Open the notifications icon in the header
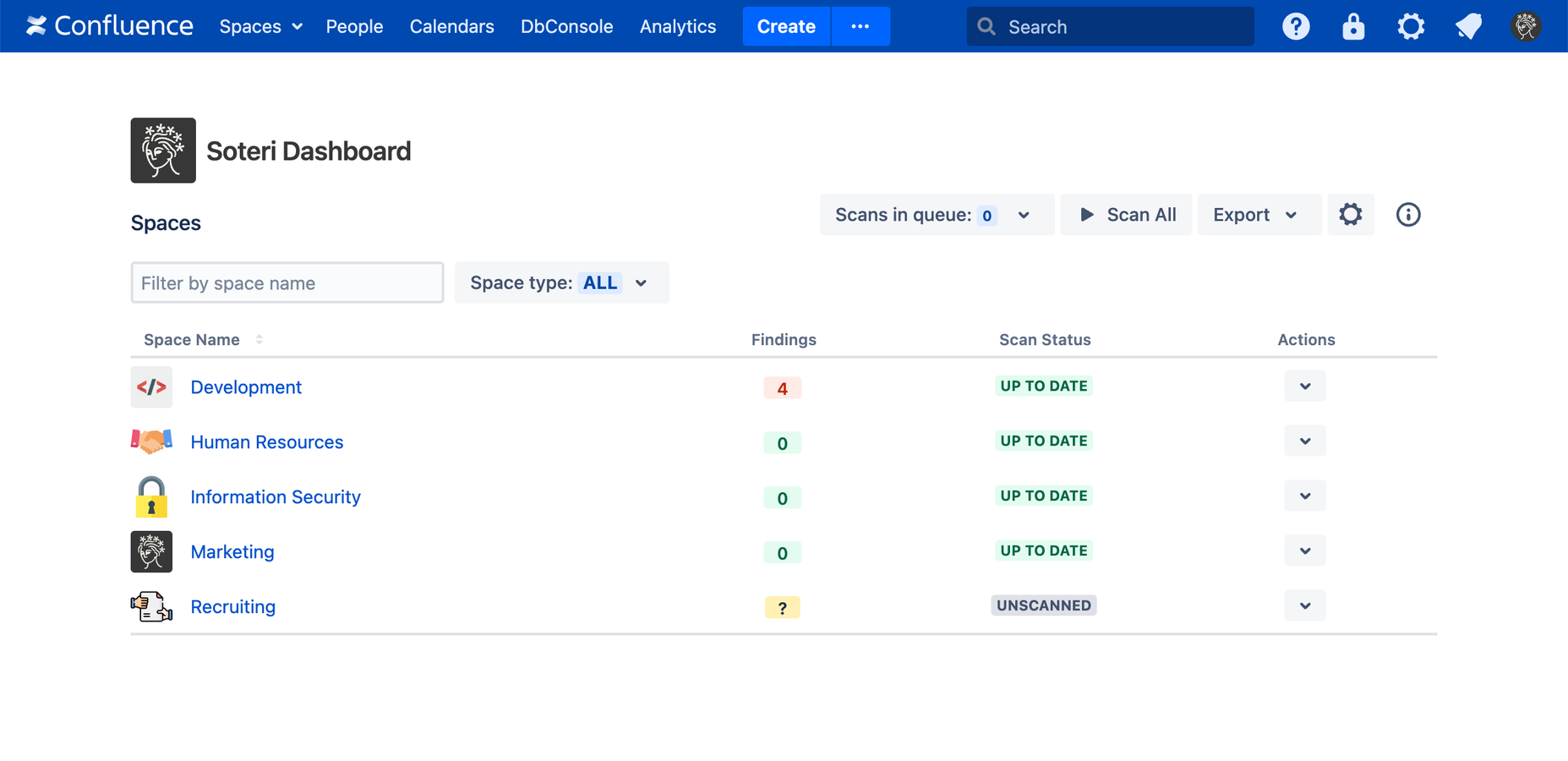1568x761 pixels. click(x=1468, y=26)
